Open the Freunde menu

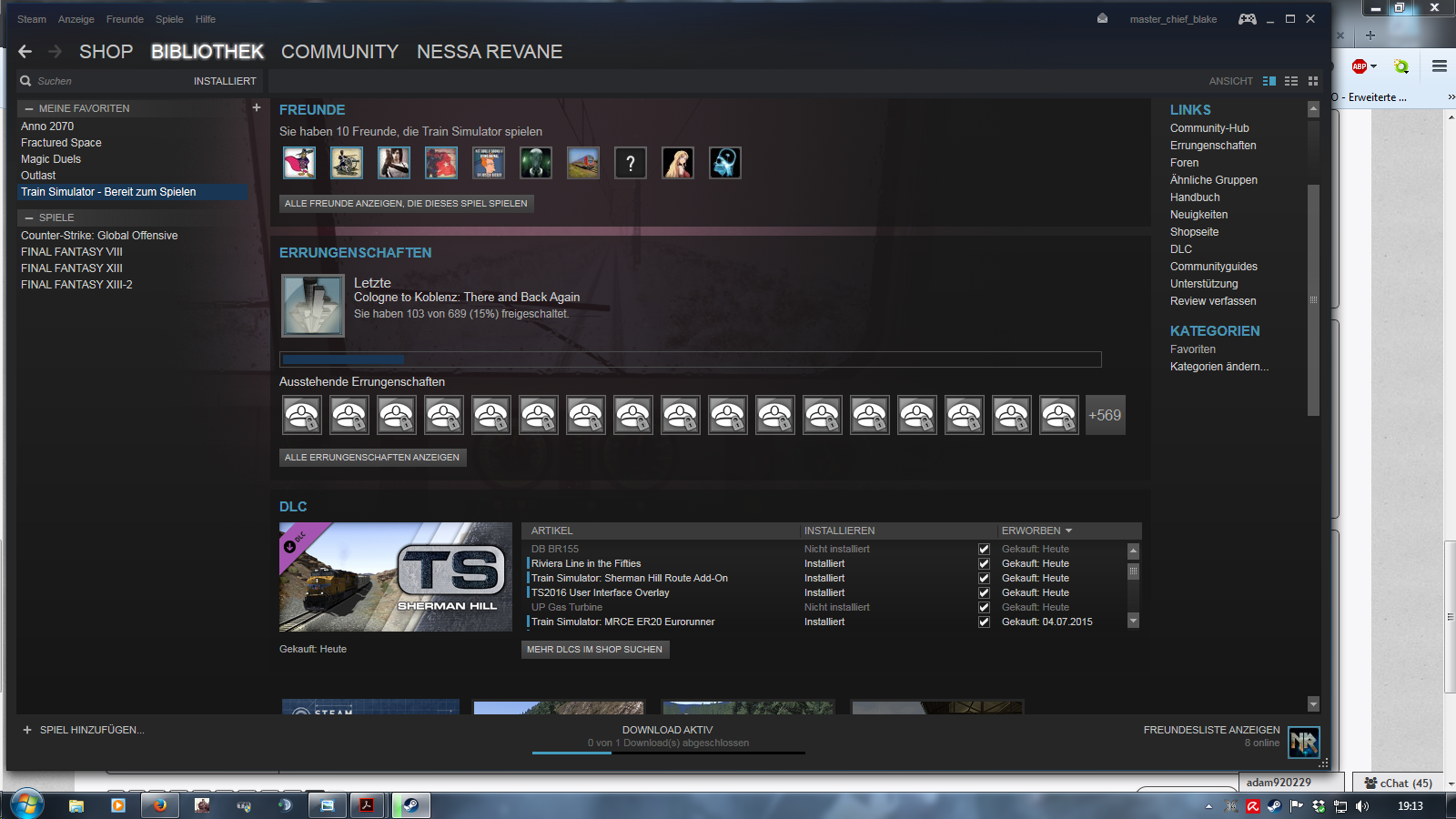(x=125, y=19)
